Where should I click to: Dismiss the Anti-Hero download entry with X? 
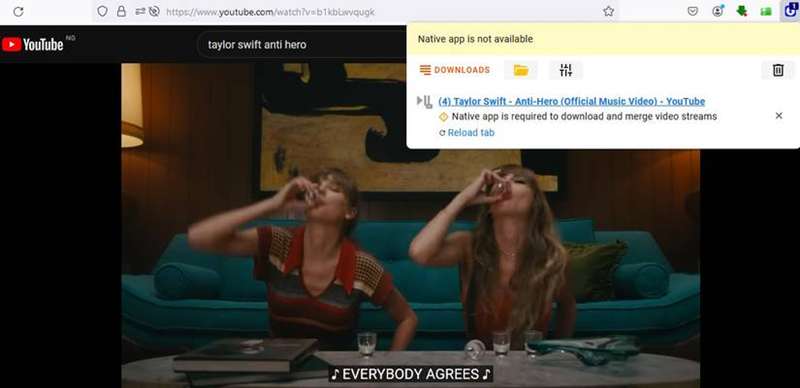pos(779,116)
